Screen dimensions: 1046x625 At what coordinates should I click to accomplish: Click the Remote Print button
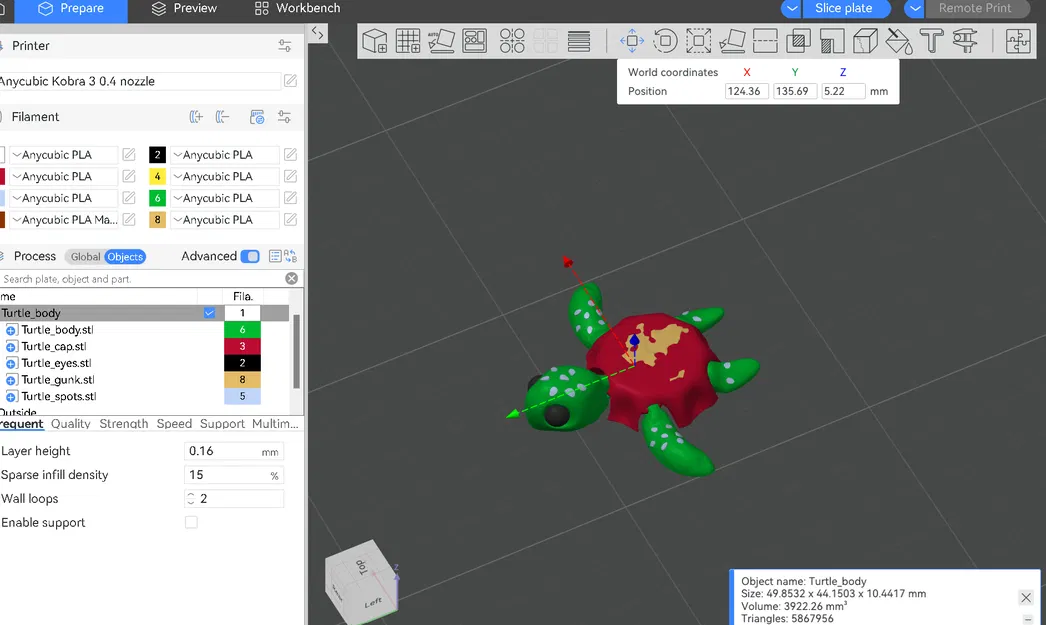coord(978,9)
